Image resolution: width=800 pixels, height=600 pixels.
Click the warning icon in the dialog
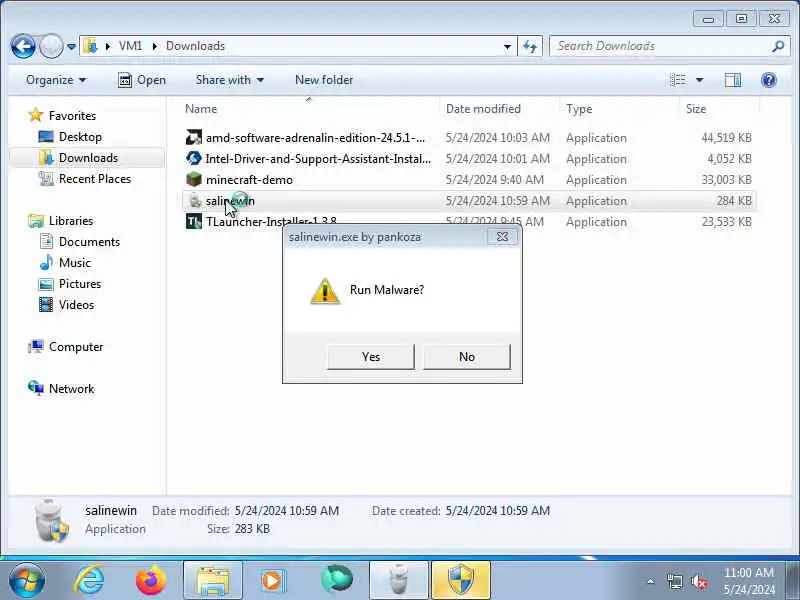tap(324, 291)
